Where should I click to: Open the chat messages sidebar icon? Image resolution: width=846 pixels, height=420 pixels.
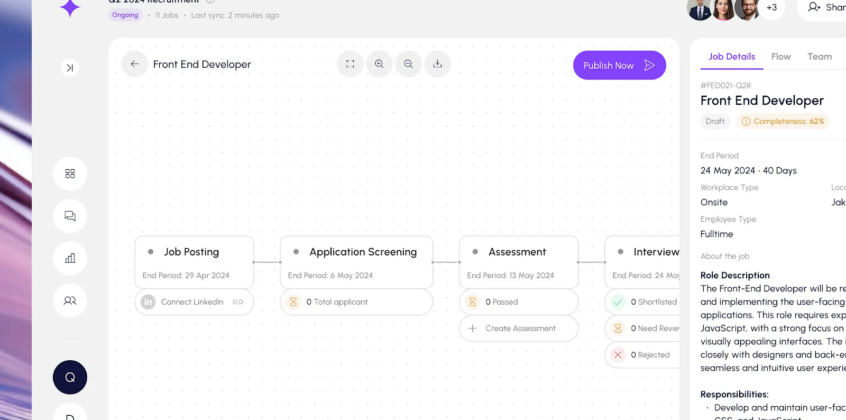pyautogui.click(x=70, y=216)
